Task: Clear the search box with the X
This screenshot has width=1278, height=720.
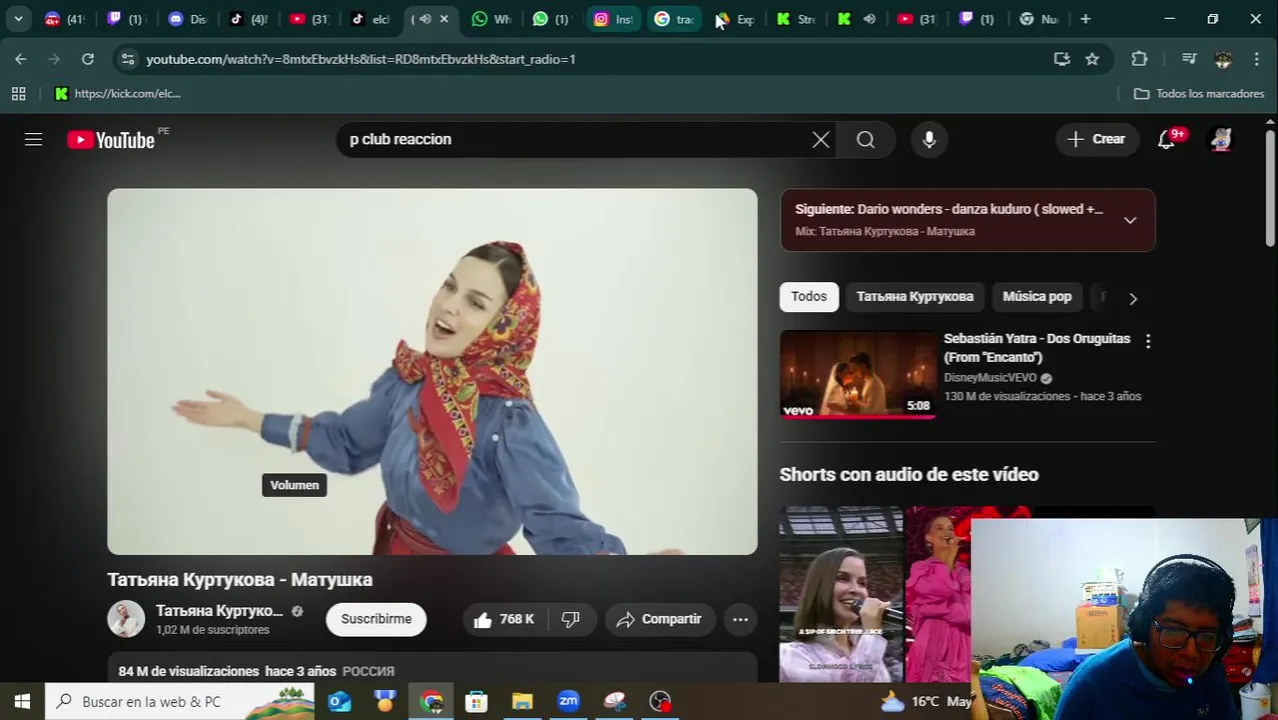Action: pos(821,140)
